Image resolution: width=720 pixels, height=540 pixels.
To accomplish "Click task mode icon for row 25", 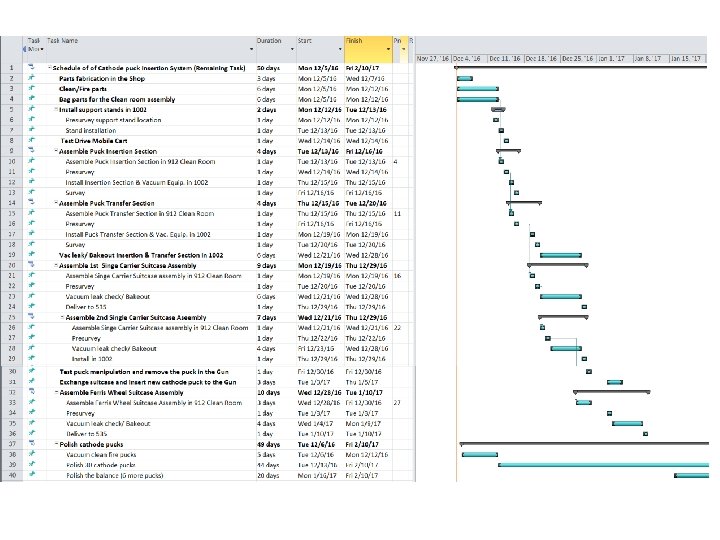I will click(x=32, y=317).
